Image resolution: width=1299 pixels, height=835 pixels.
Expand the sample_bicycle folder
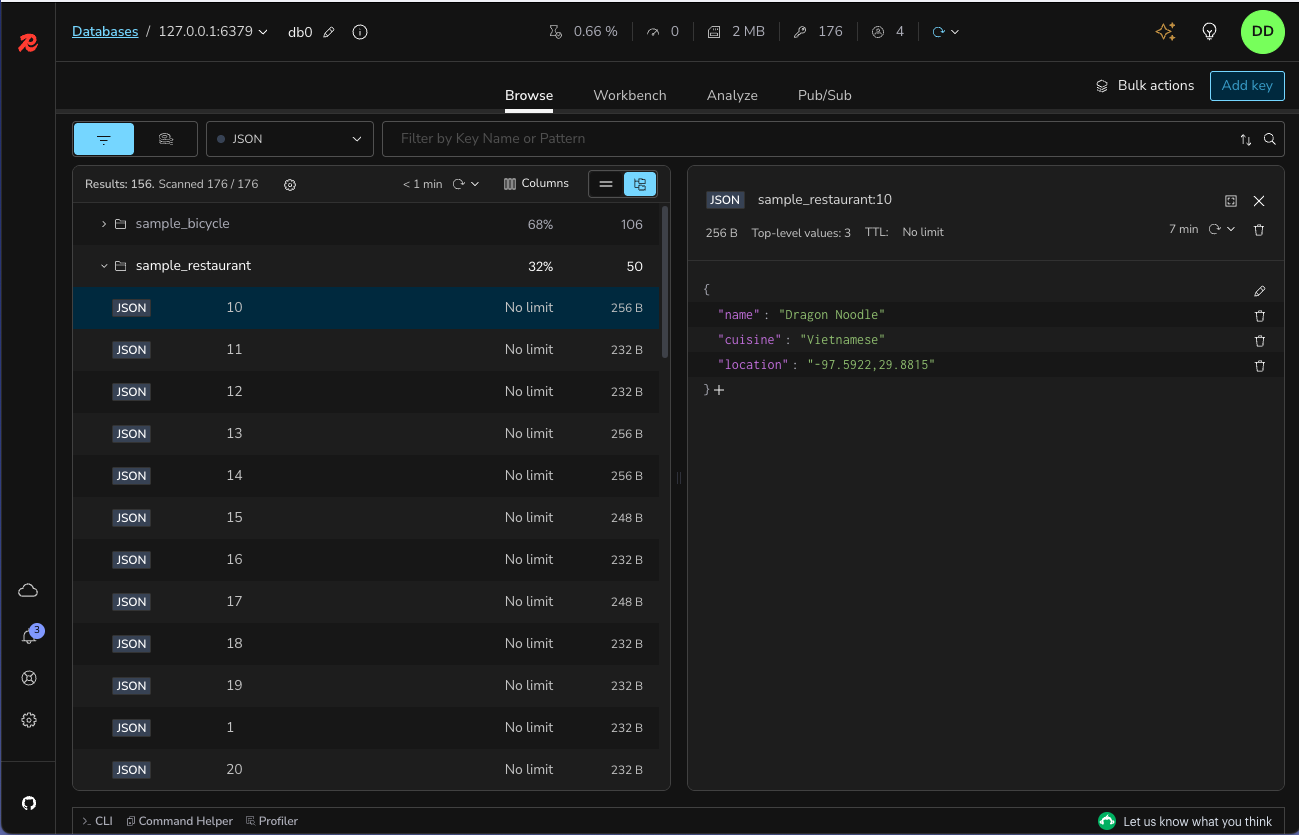point(104,224)
